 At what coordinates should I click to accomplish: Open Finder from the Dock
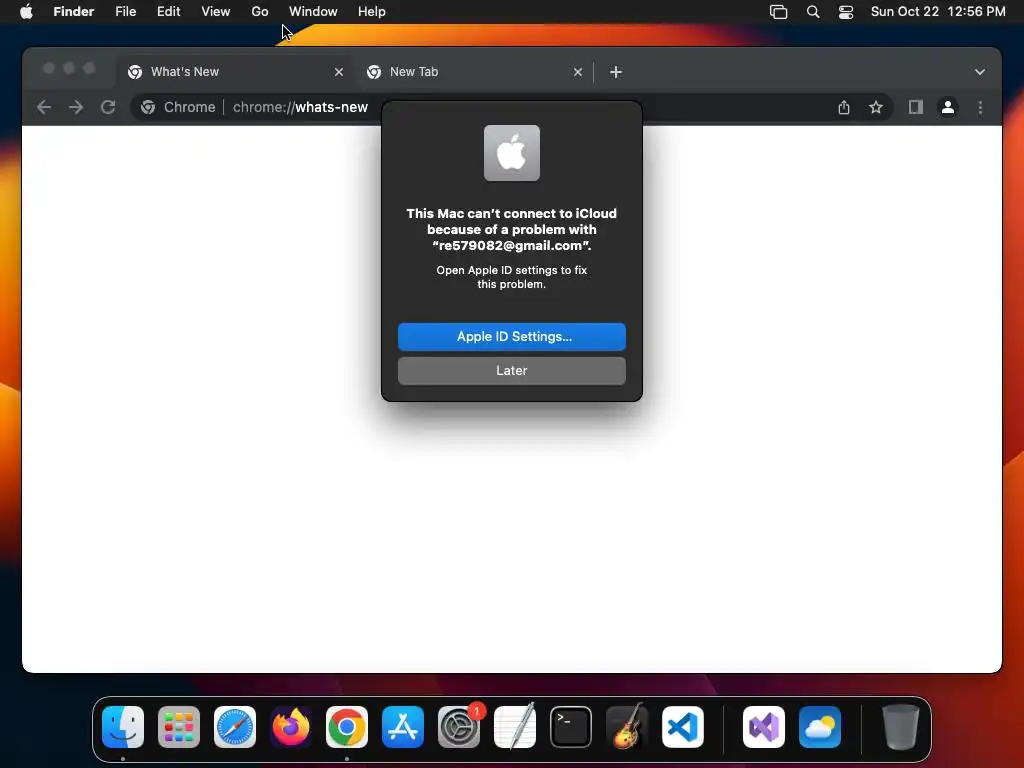click(x=123, y=727)
